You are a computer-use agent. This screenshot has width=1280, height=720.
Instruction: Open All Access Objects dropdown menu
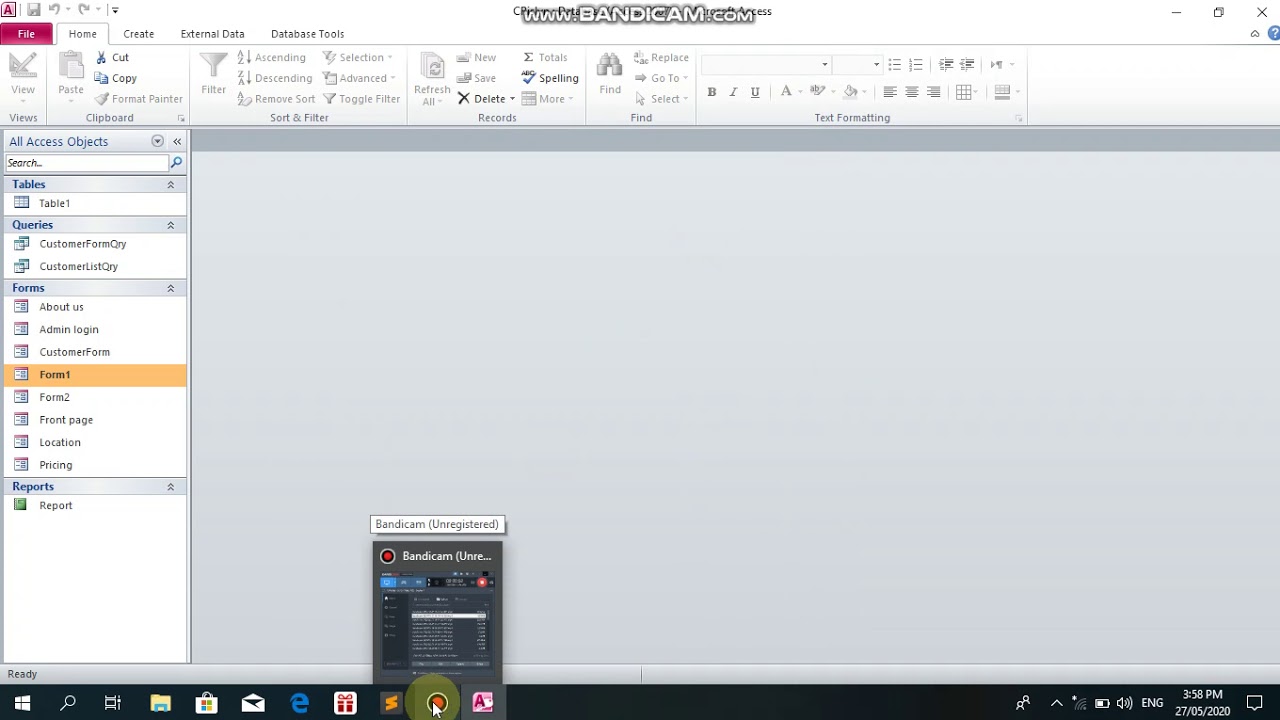(x=157, y=141)
